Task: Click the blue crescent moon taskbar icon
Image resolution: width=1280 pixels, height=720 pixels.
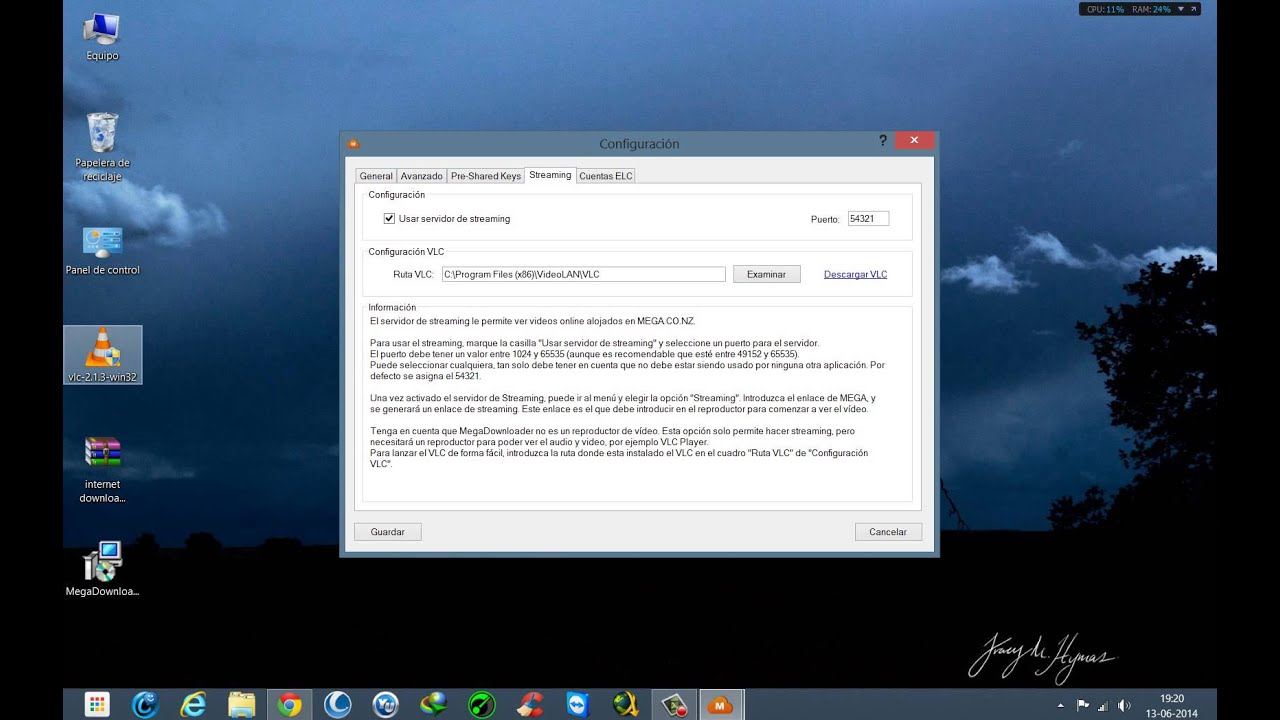Action: click(x=338, y=704)
